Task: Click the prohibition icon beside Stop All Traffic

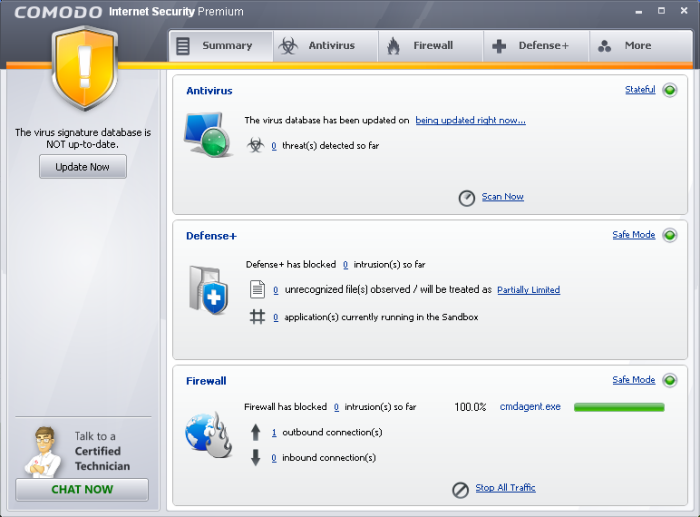Action: click(460, 490)
